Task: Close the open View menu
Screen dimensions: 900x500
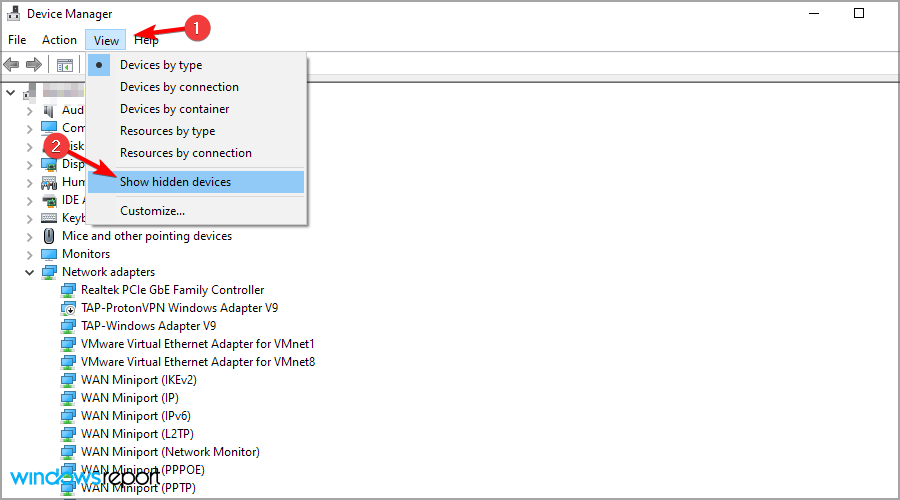Action: click(x=106, y=40)
